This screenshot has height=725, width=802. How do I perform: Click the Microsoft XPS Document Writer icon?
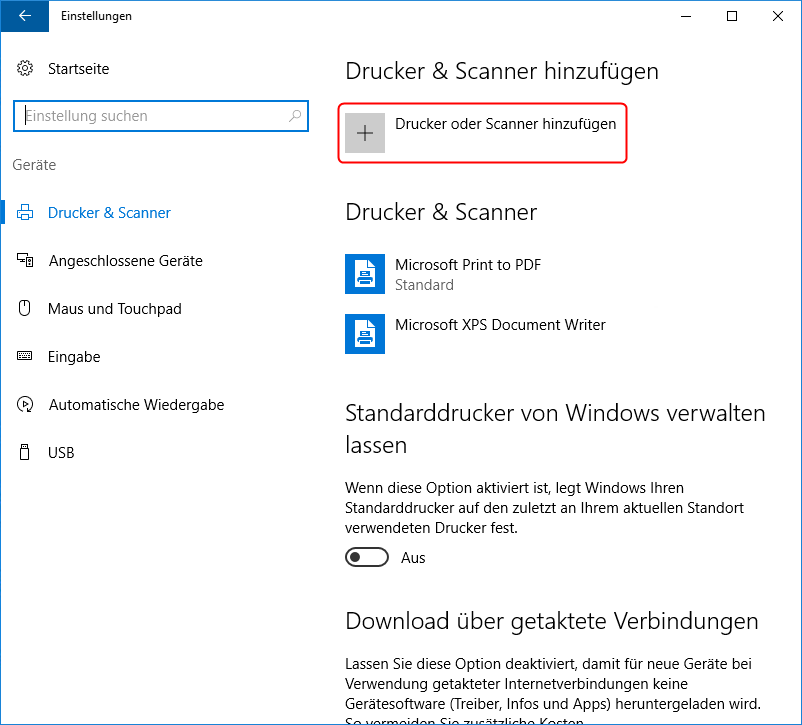pyautogui.click(x=365, y=334)
